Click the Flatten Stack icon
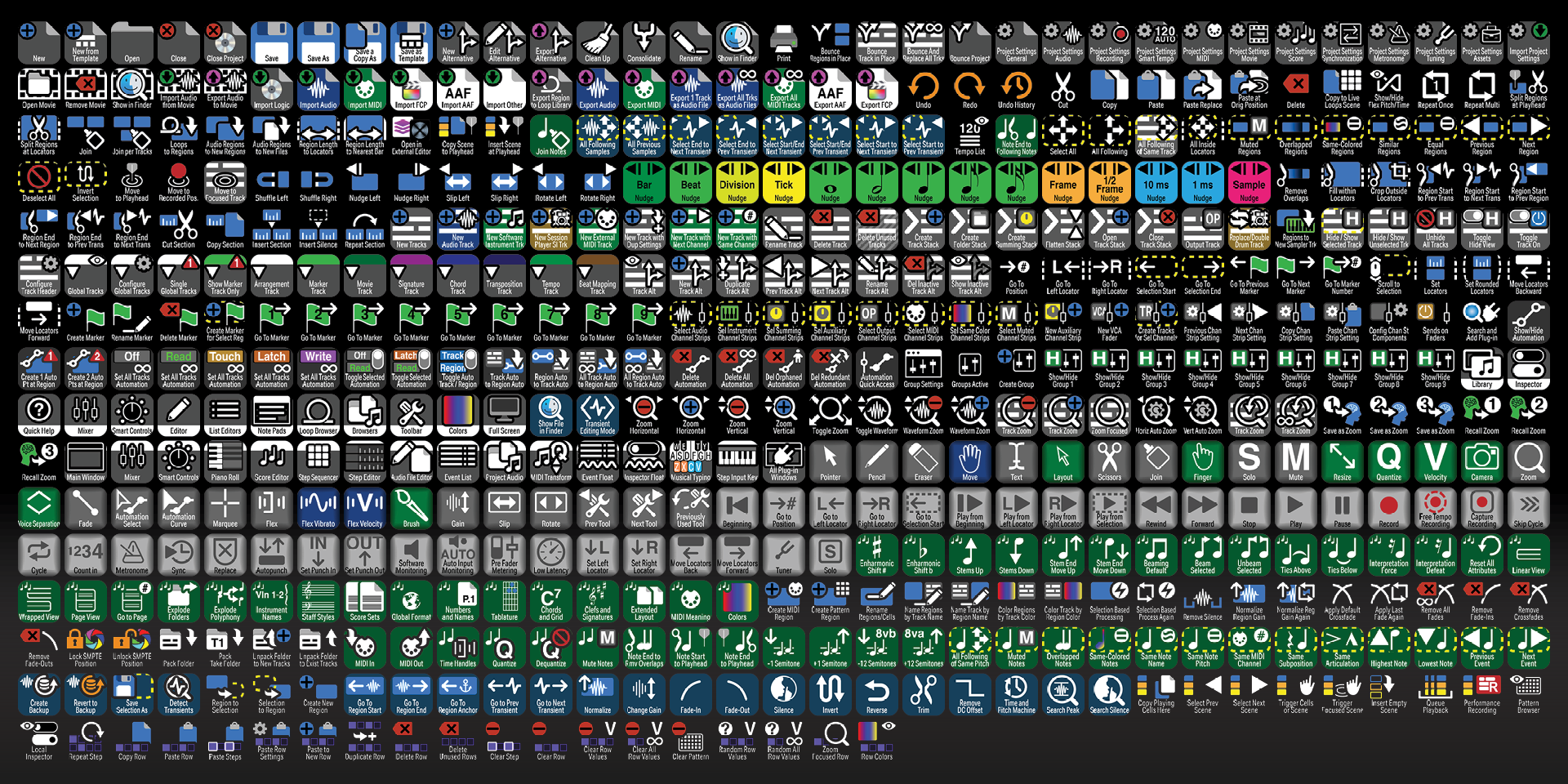The width and height of the screenshot is (1568, 784). [1062, 229]
